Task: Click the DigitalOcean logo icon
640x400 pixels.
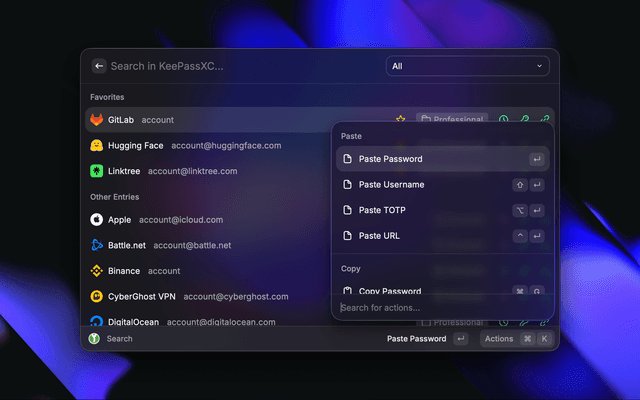Action: pos(97,322)
